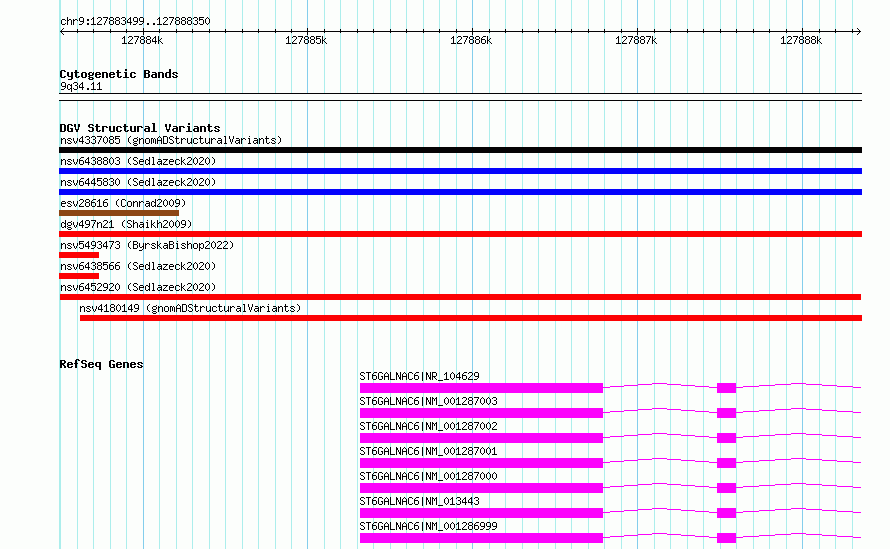
Task: Click the ST6GALNAC6|NM_001287003 transcript label
Action: pyautogui.click(x=429, y=401)
